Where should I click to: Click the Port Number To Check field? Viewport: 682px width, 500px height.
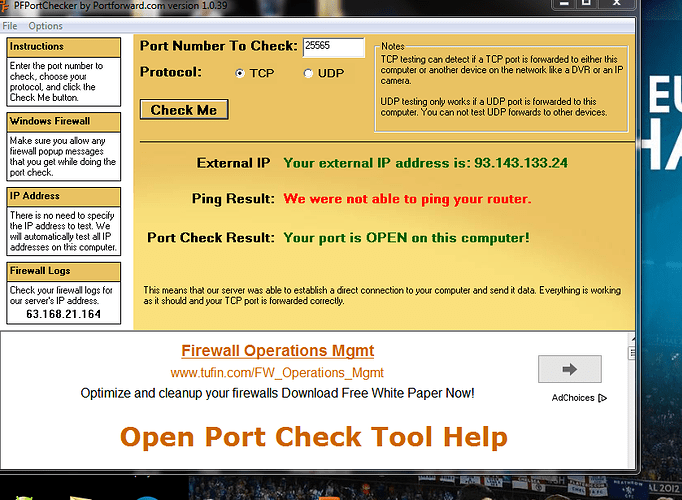click(334, 47)
